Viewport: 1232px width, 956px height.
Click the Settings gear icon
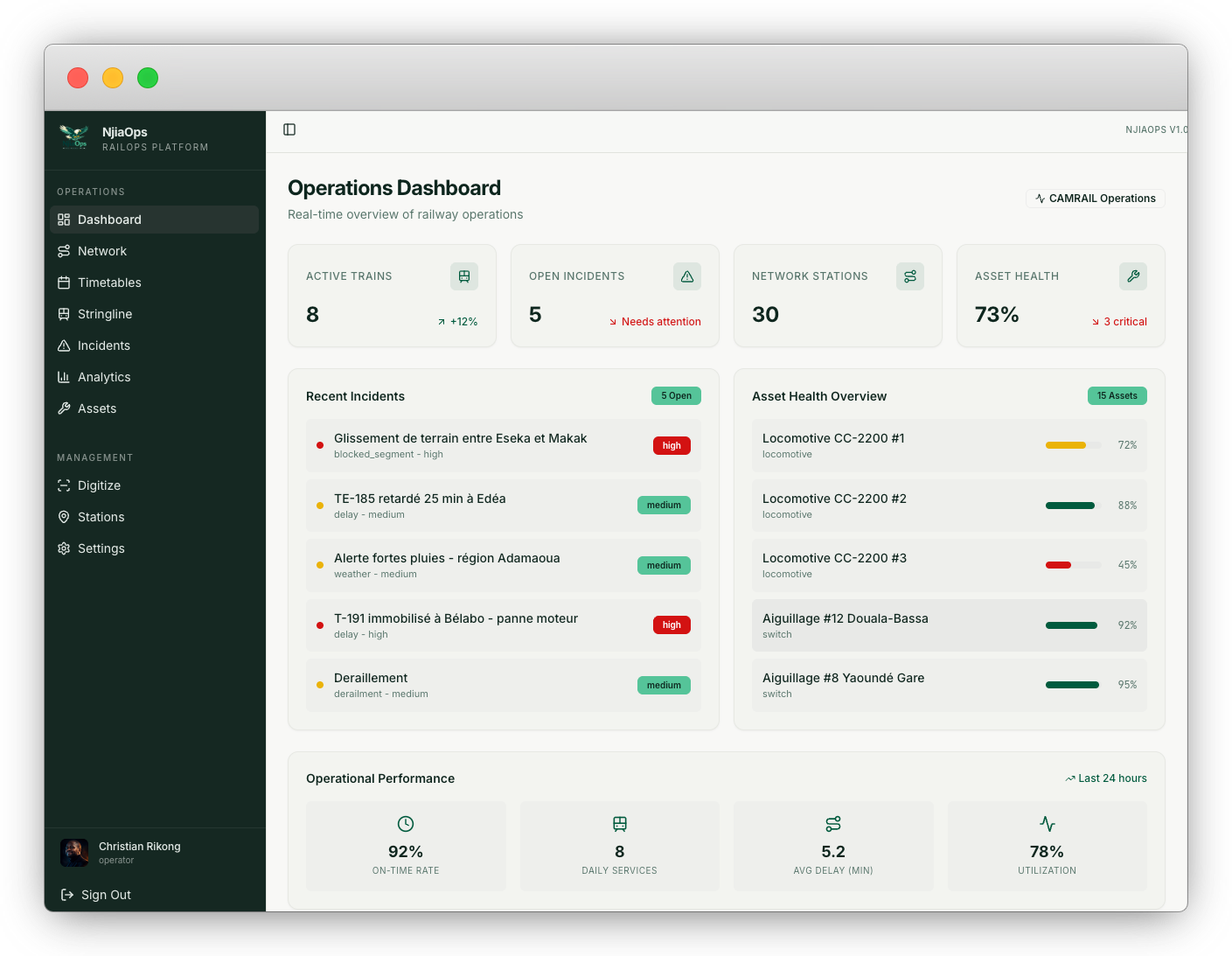(64, 548)
